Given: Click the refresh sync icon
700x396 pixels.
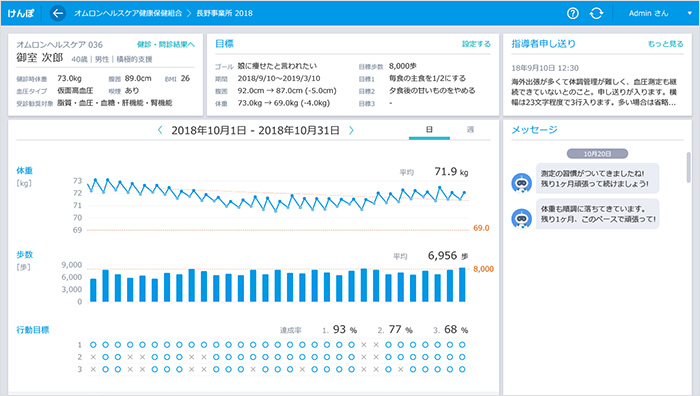Looking at the screenshot, I should point(596,13).
